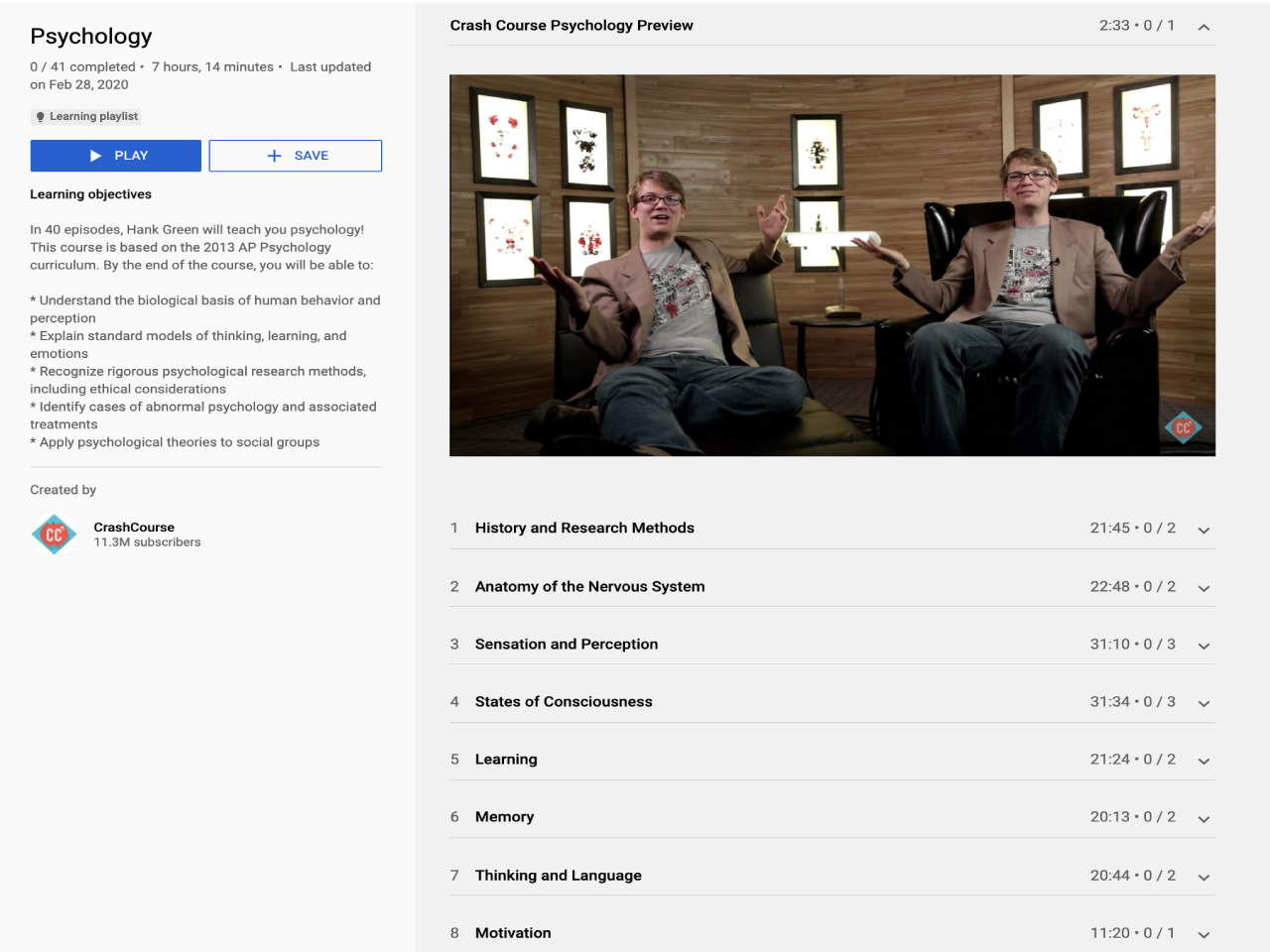Expand the Sensation and Perception chevron
This screenshot has height=952, width=1270.
click(x=1204, y=646)
